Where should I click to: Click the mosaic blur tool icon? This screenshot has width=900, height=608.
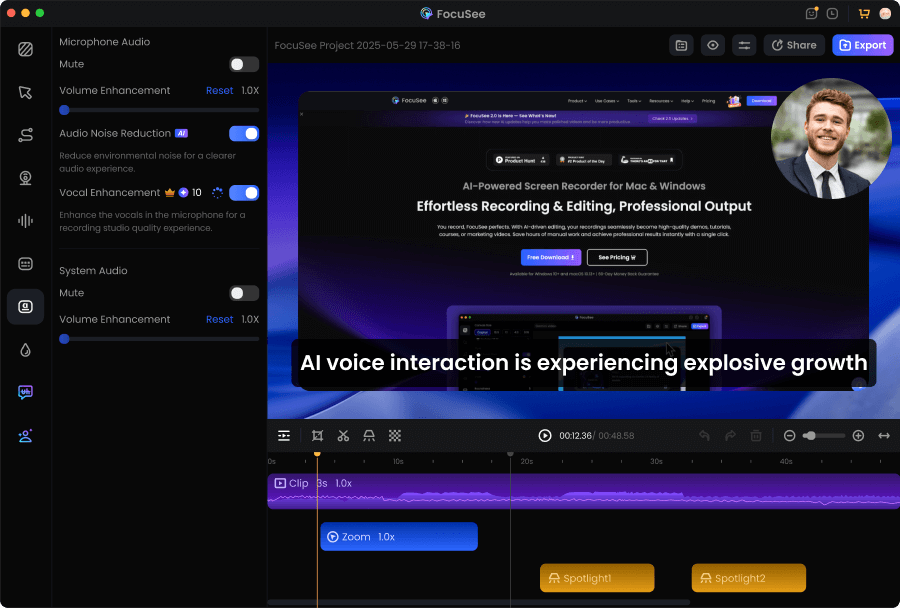tap(395, 436)
